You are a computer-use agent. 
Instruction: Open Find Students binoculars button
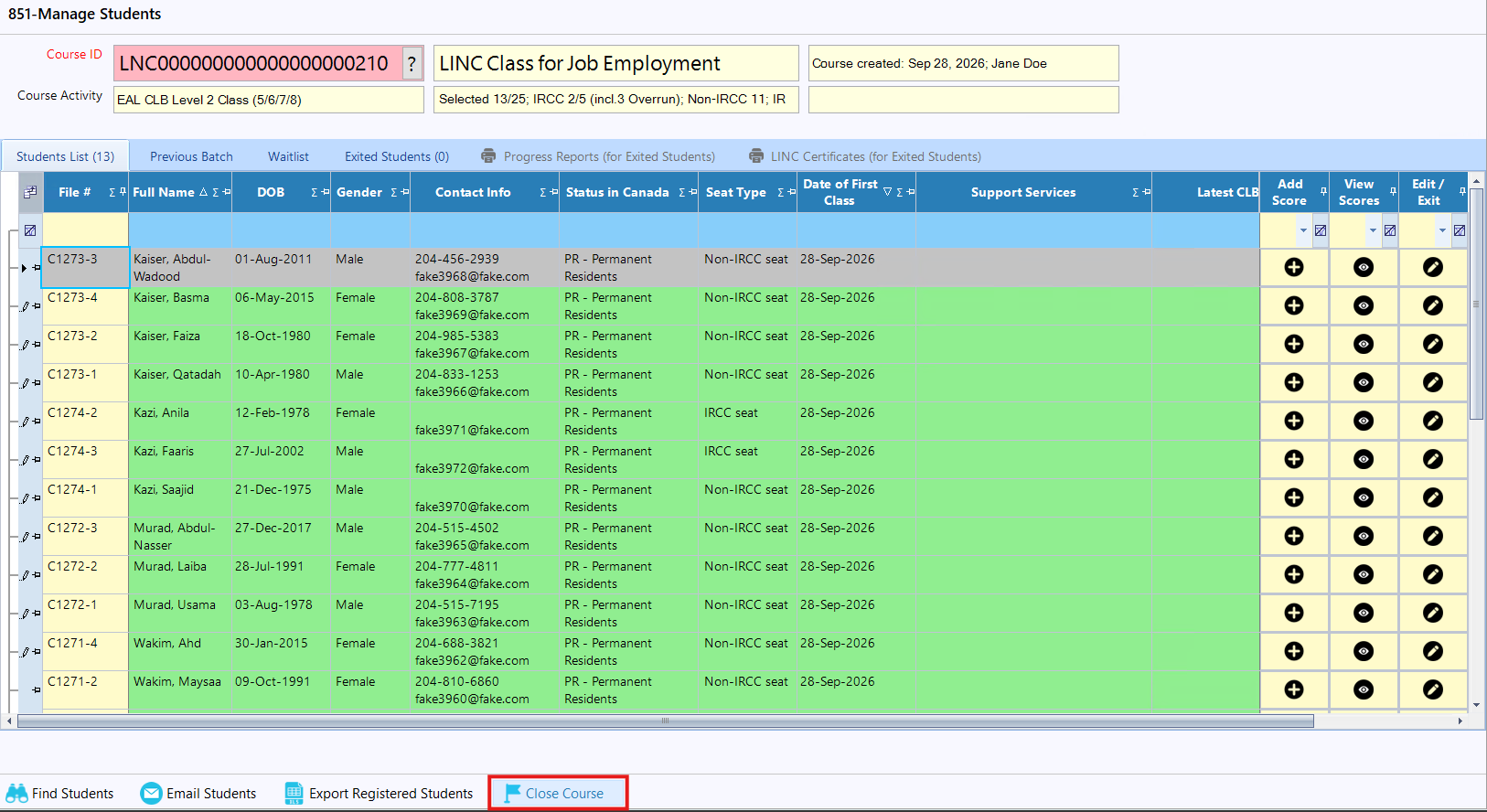60,793
